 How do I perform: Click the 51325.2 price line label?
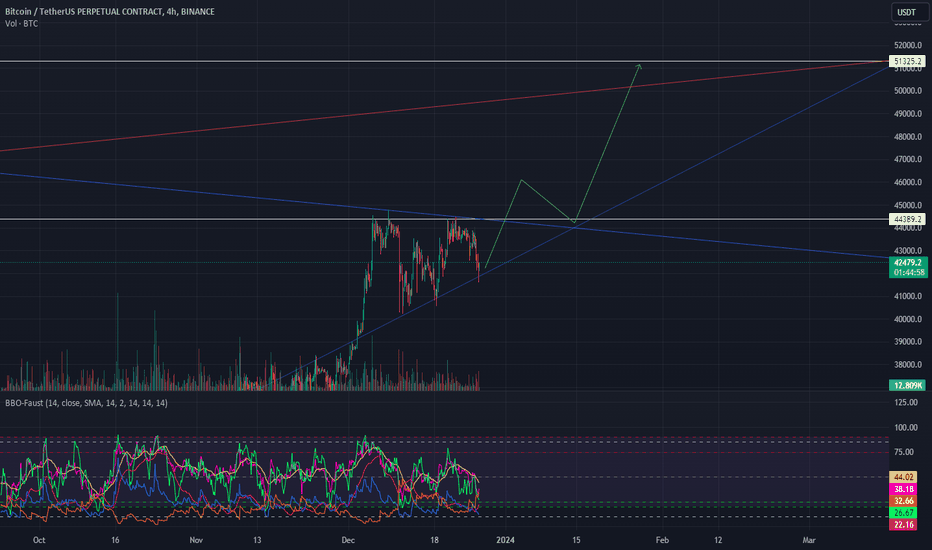coord(907,61)
